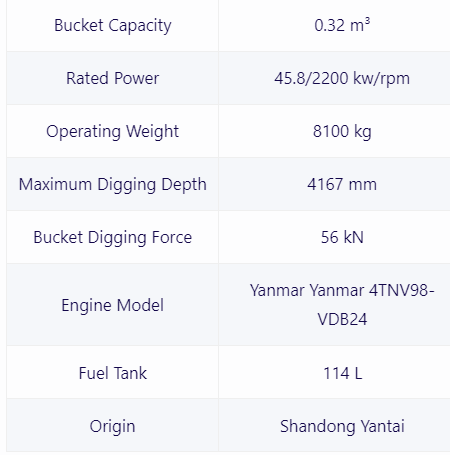The width and height of the screenshot is (450, 455).
Task: Click the Bucket Digging Force label
Action: coord(112,237)
